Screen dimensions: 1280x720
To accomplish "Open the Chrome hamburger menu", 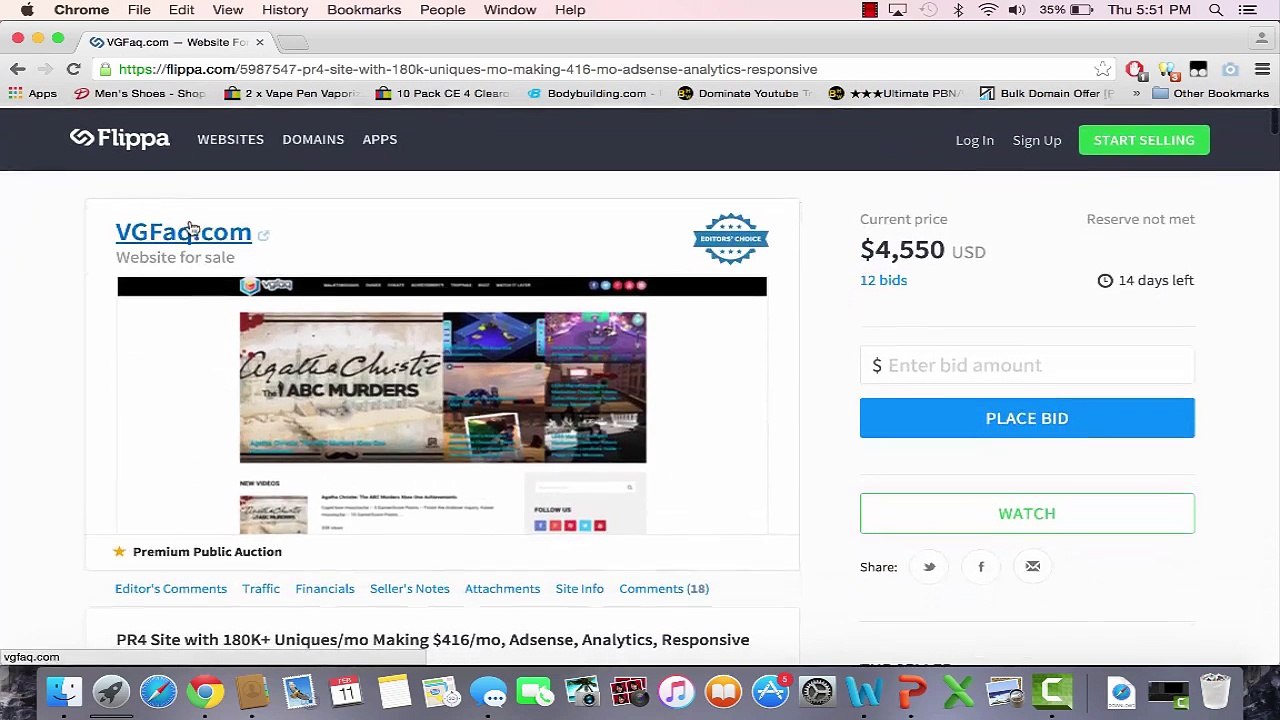I will tap(1262, 69).
